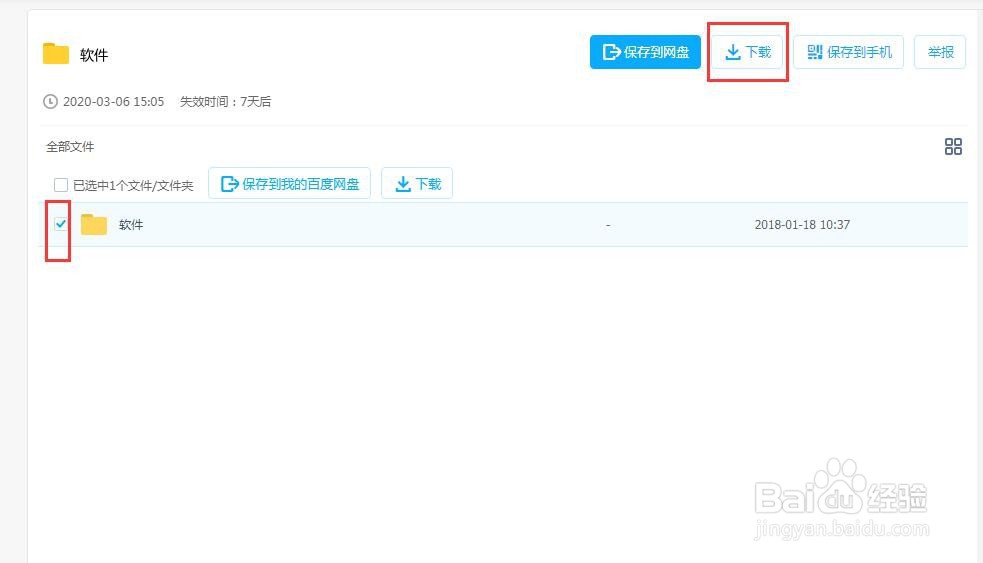This screenshot has height=563, width=983.
Task: Click the 软件 title in header
Action: click(94, 55)
